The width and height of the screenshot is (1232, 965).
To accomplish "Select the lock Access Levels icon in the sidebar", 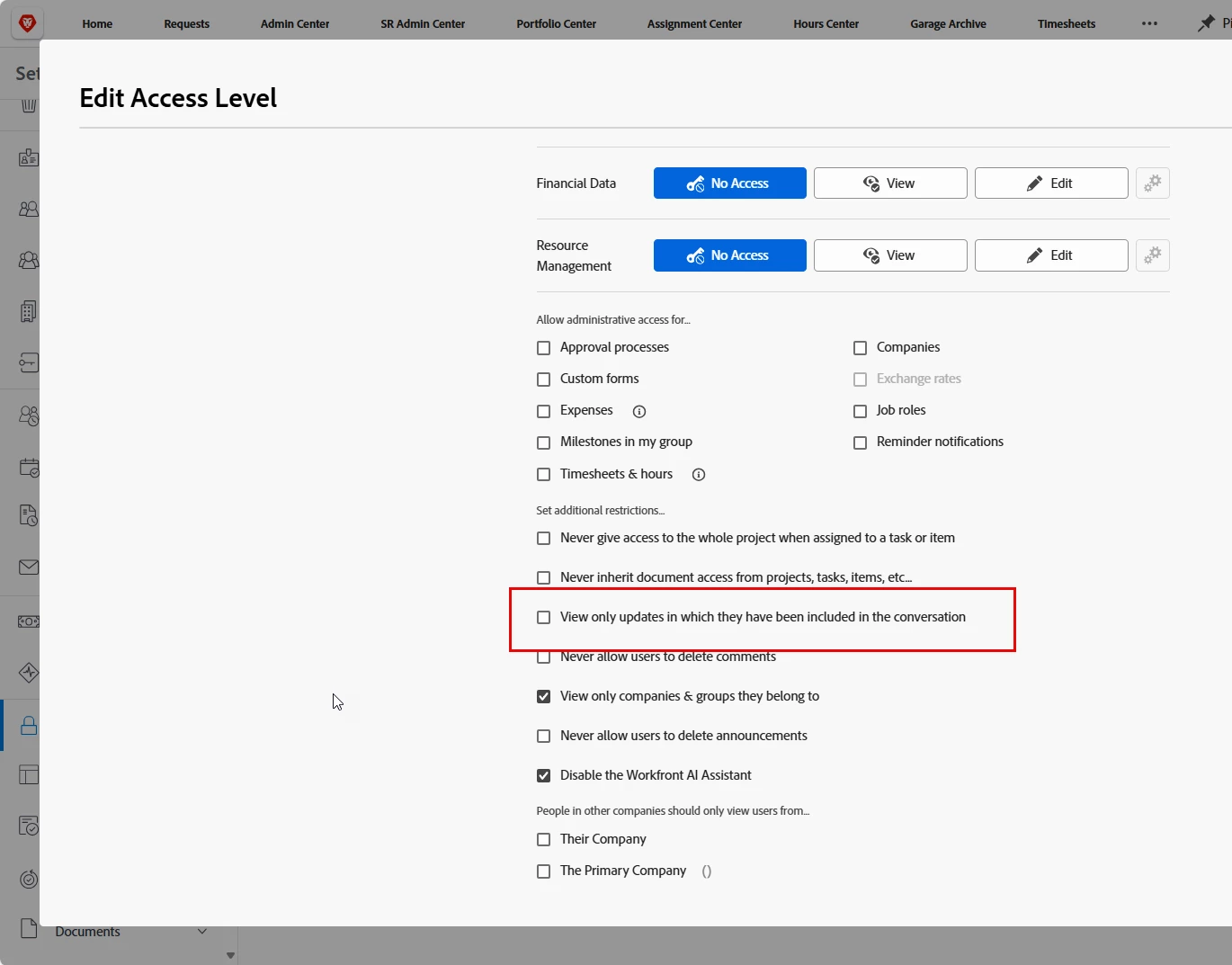I will pyautogui.click(x=29, y=726).
